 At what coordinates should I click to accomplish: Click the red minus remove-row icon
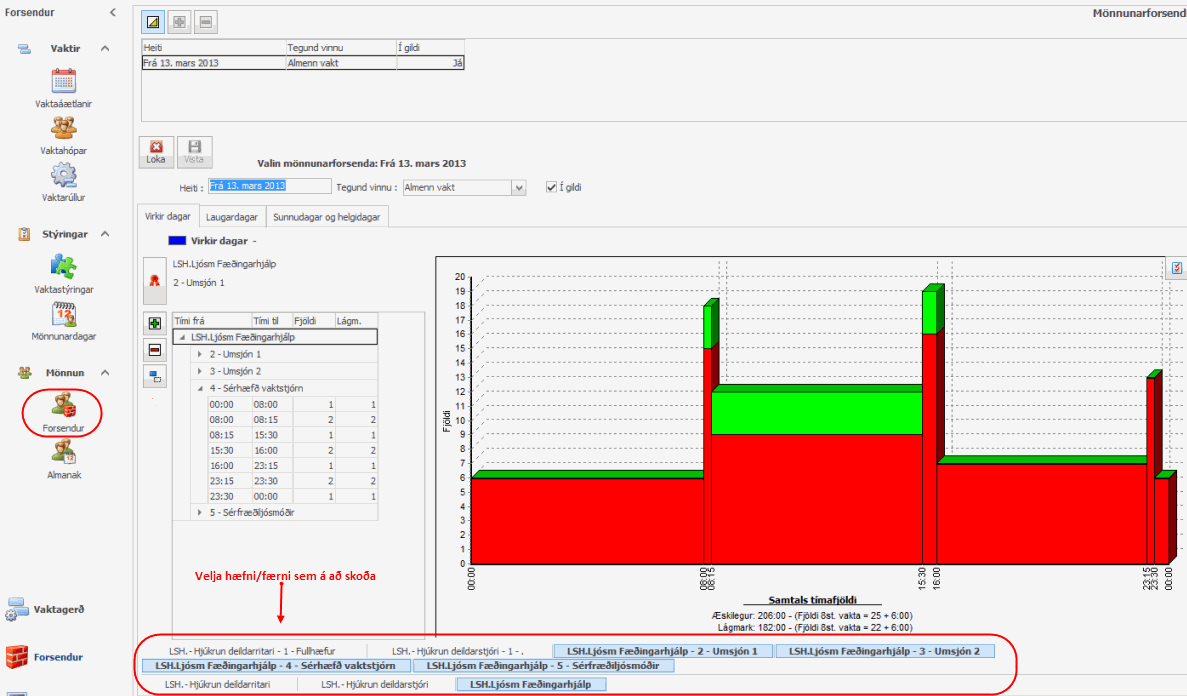tap(154, 350)
